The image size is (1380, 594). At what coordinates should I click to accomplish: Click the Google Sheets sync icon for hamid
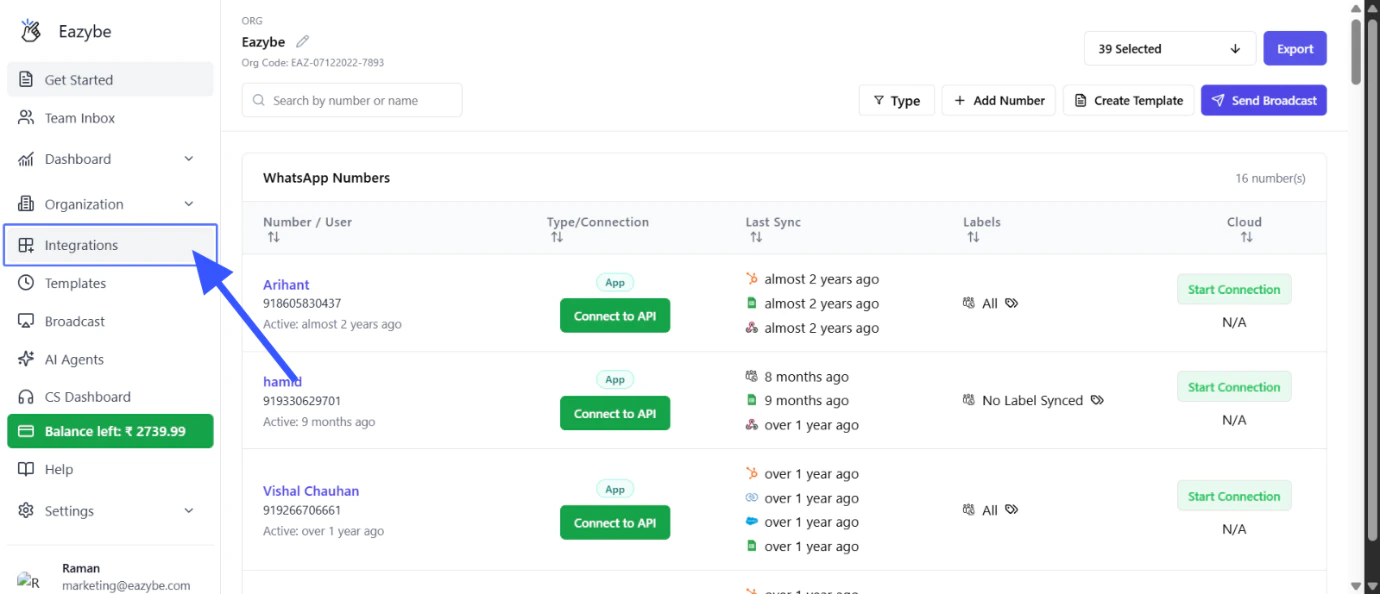[752, 400]
